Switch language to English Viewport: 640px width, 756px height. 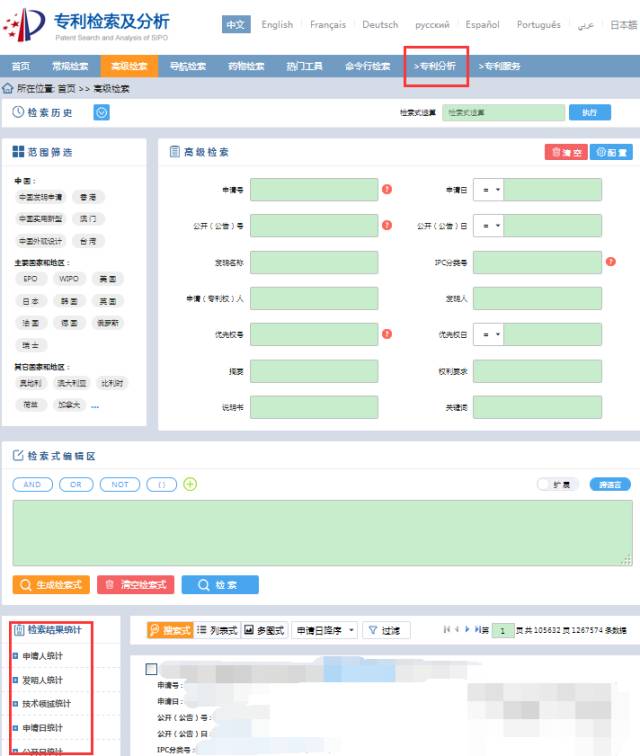pos(277,25)
